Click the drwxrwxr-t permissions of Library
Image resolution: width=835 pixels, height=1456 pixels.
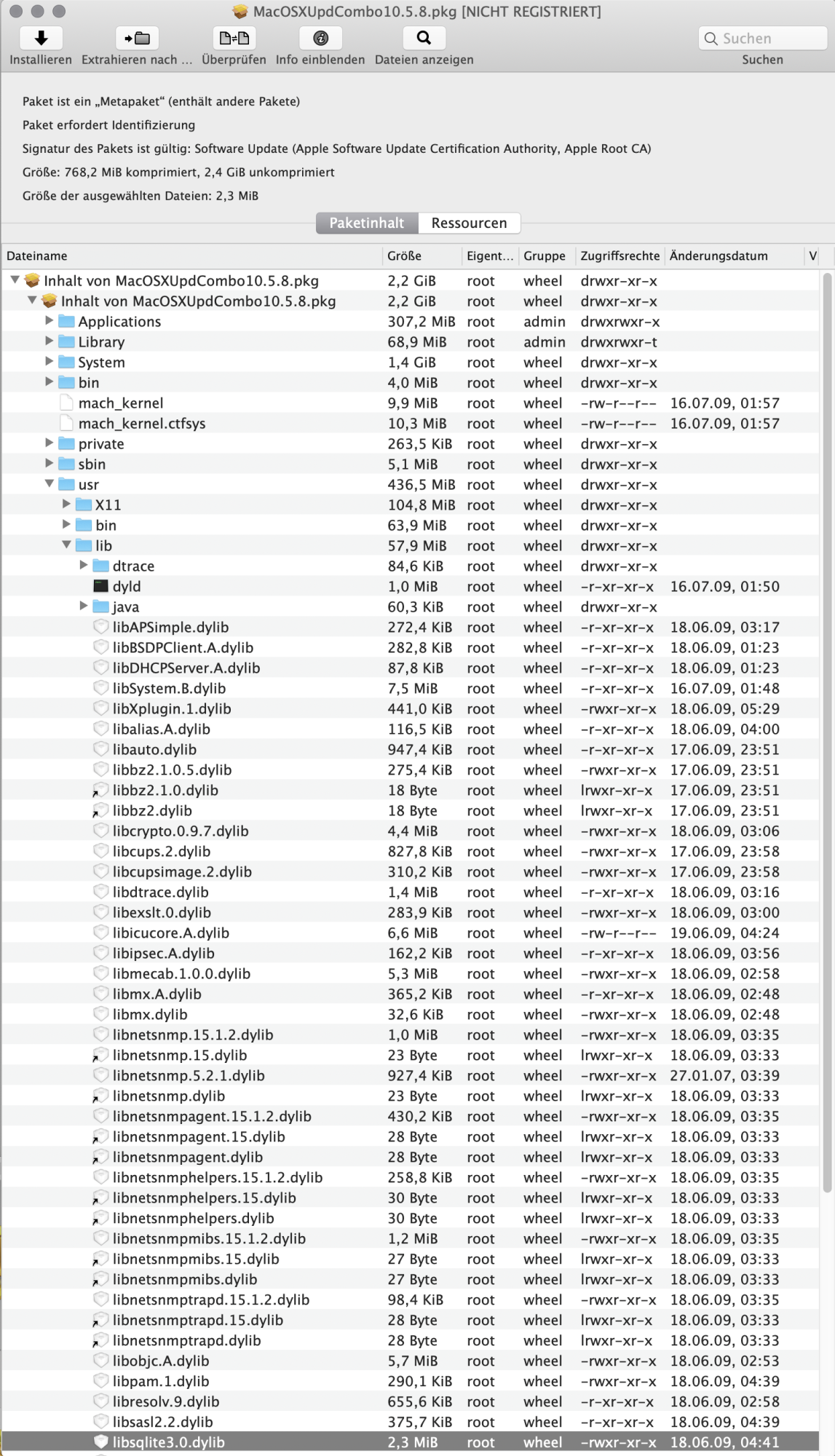click(619, 341)
